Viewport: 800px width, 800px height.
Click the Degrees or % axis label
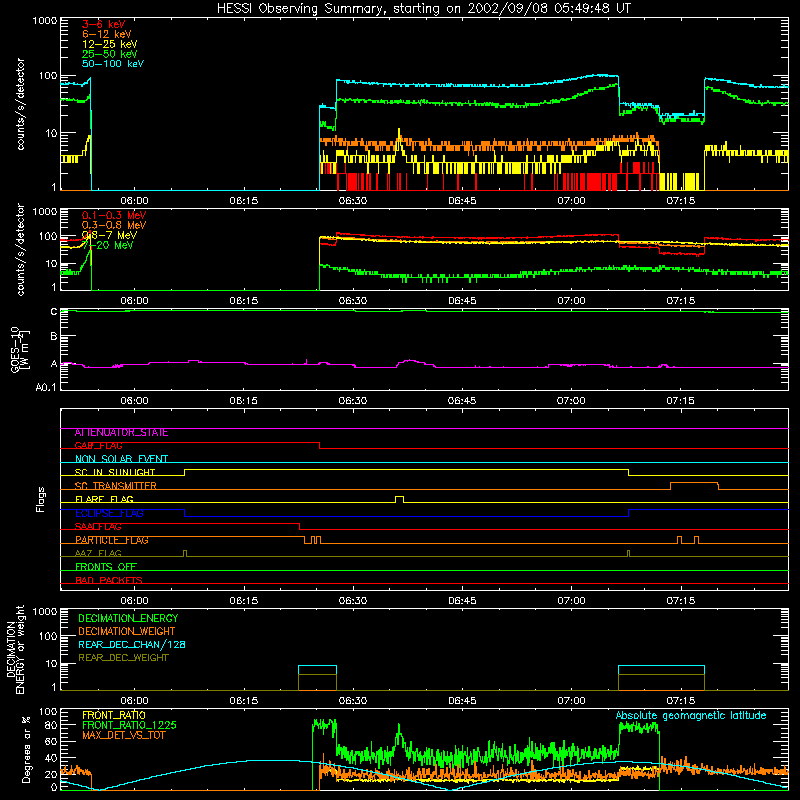[x=26, y=749]
